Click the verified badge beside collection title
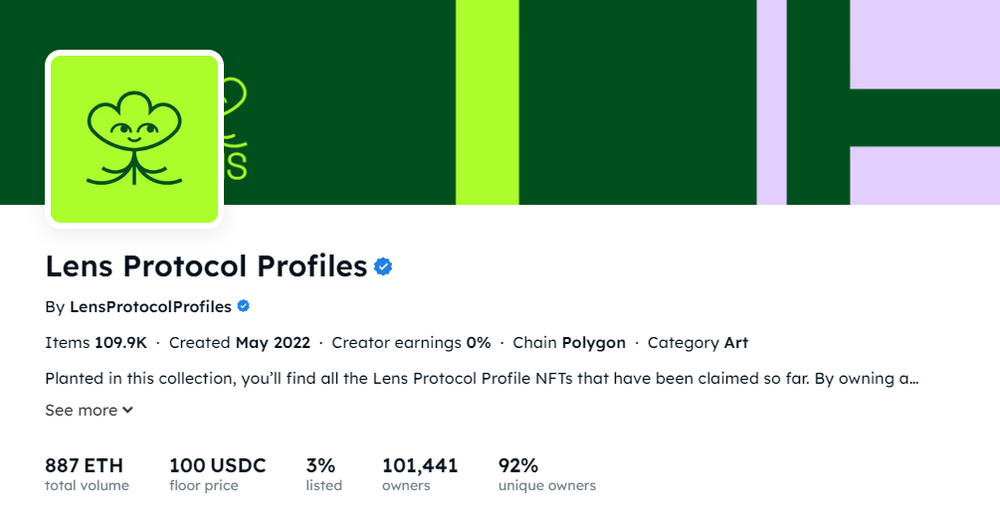Viewport: 1000px width, 522px height. click(383, 267)
